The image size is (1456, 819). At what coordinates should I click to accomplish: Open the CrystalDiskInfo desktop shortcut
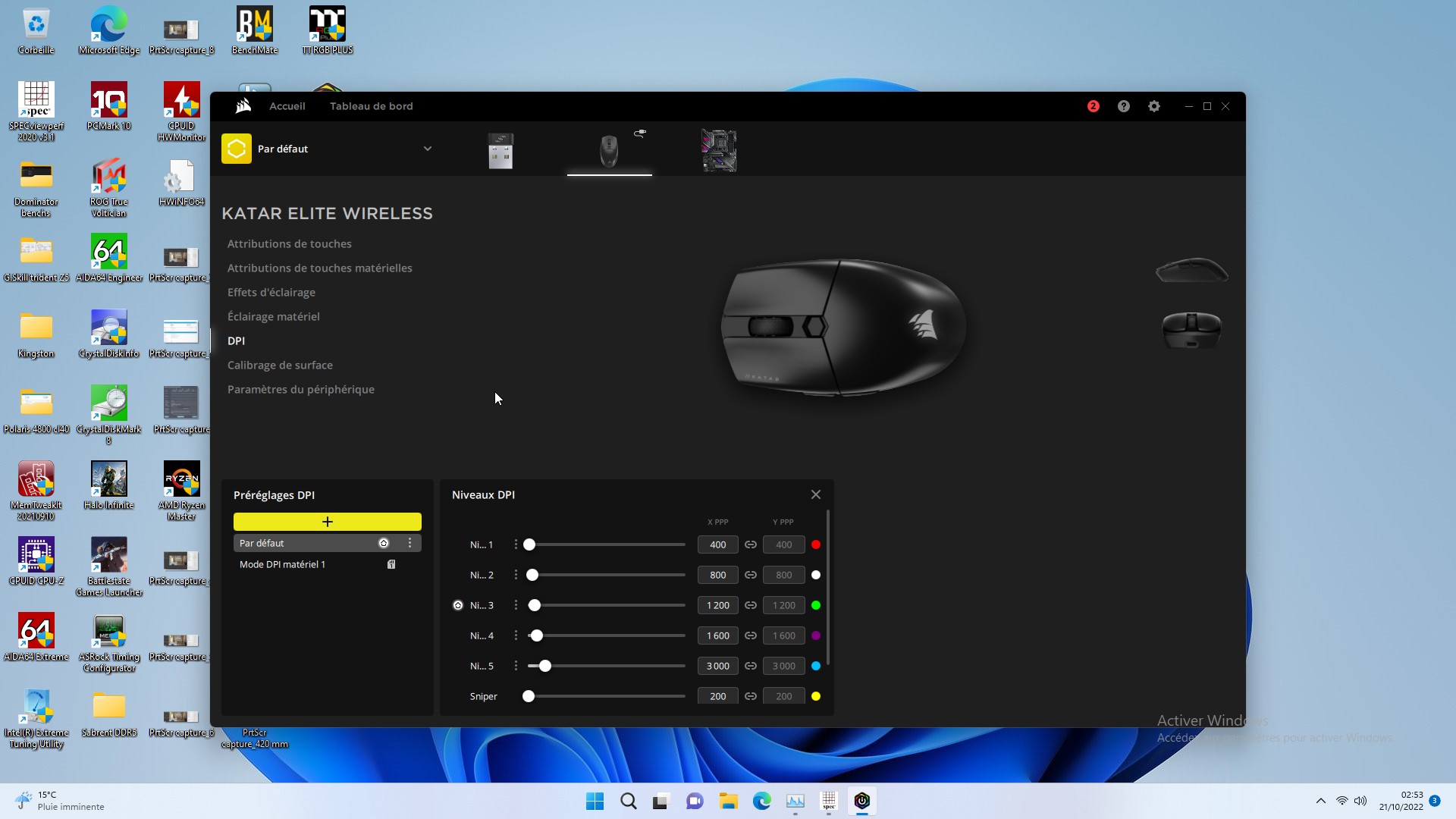[x=109, y=334]
